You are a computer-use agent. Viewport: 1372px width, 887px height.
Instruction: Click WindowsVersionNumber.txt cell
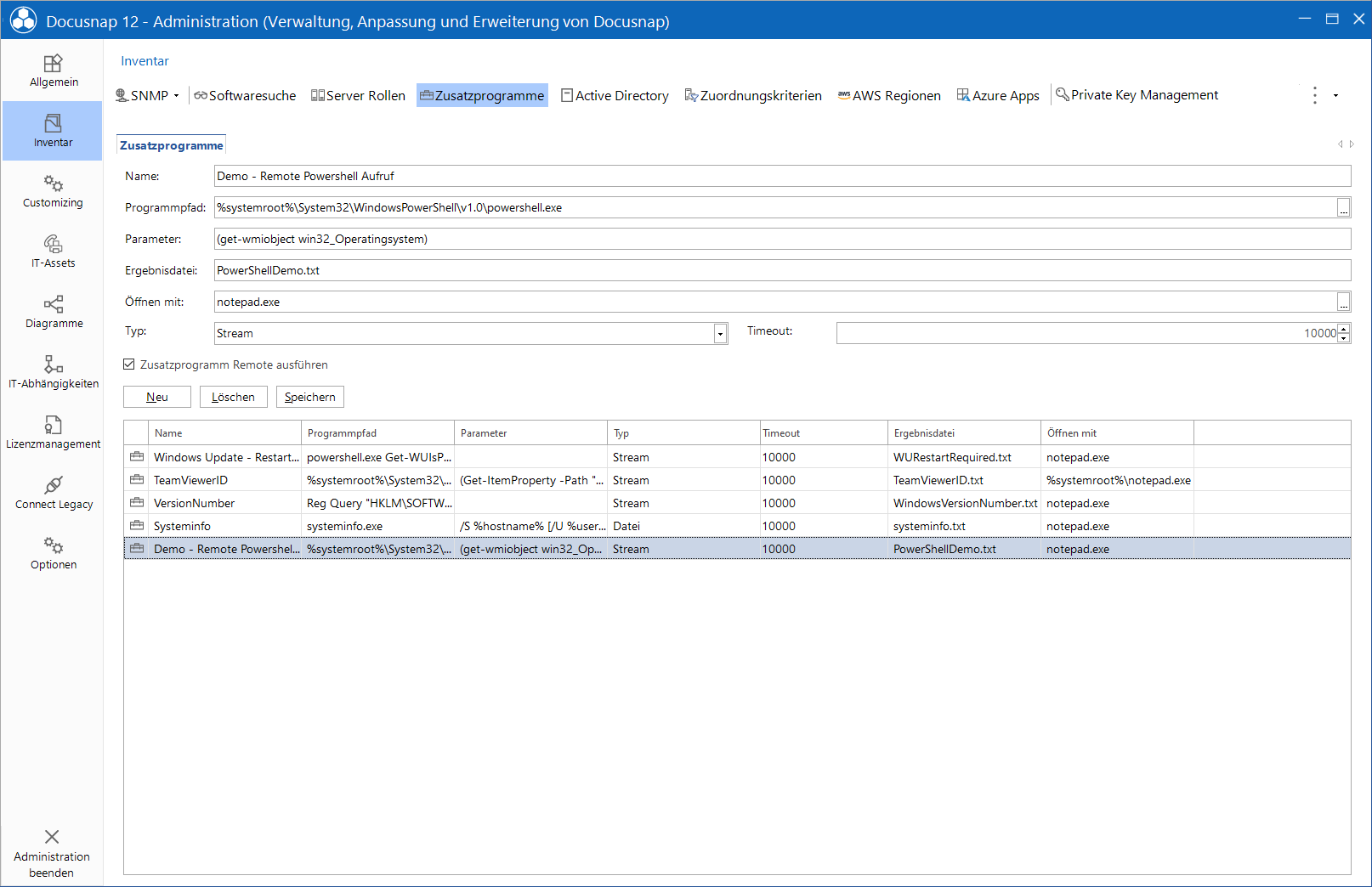coord(965,503)
